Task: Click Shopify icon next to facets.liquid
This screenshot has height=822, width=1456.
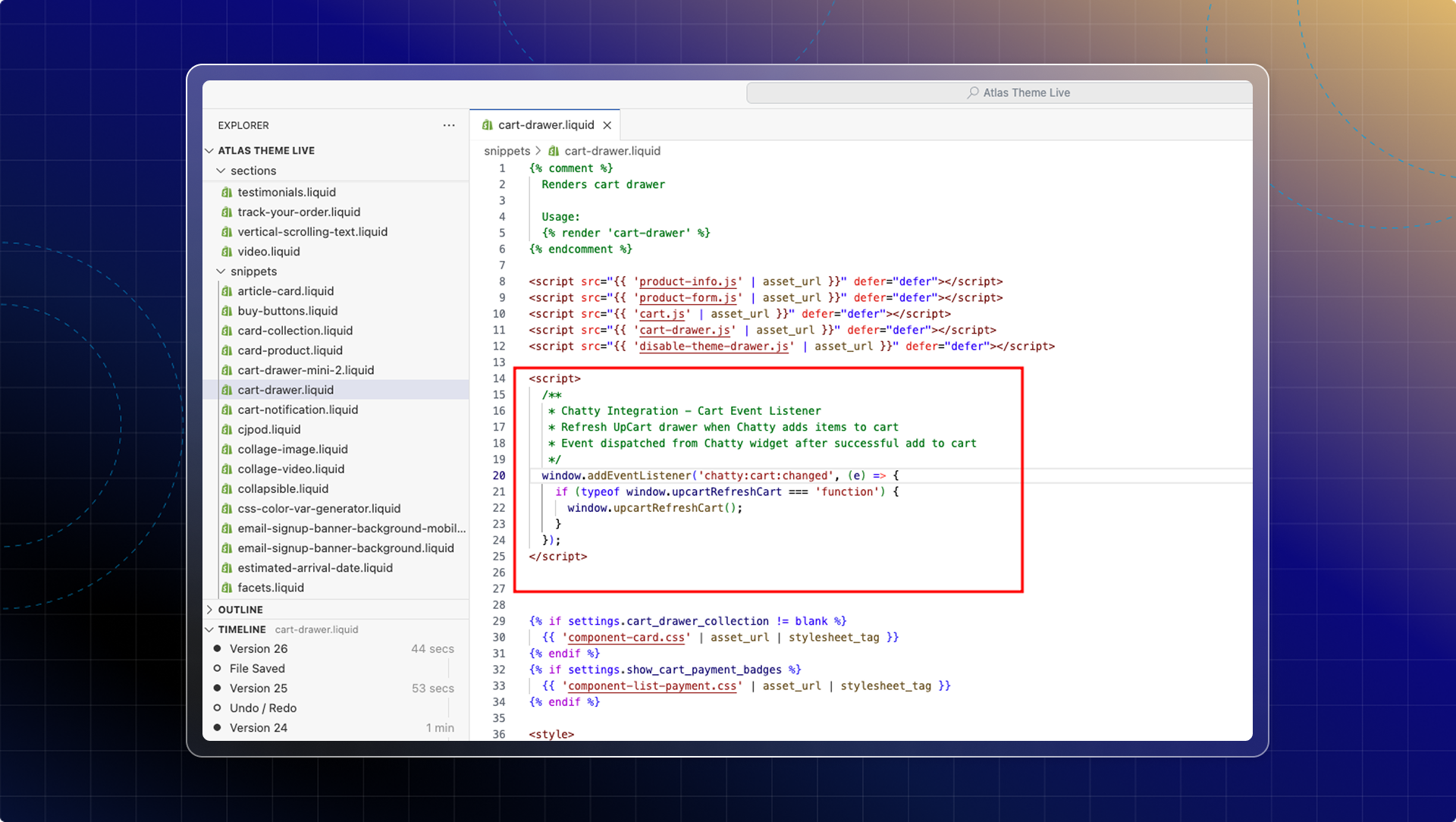Action: click(227, 588)
